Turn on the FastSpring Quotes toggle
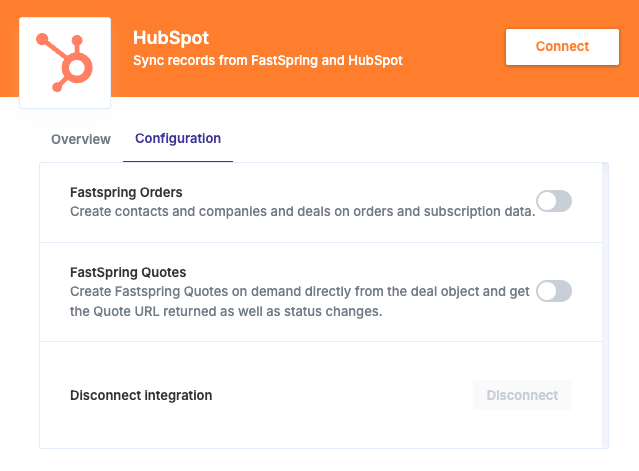 (553, 291)
